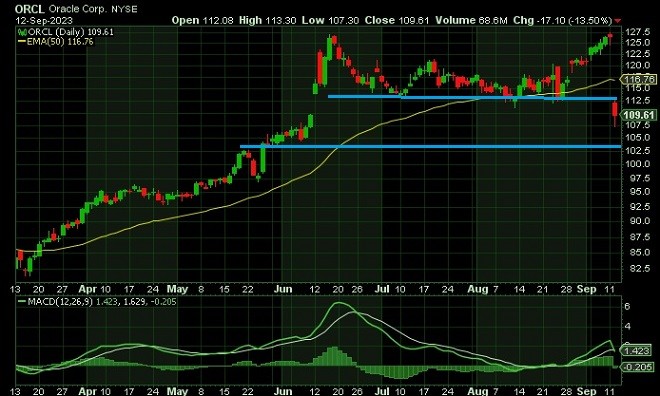This screenshot has height=396, width=660.
Task: Click the 12-Sep-2023 date text
Action: click(44, 21)
